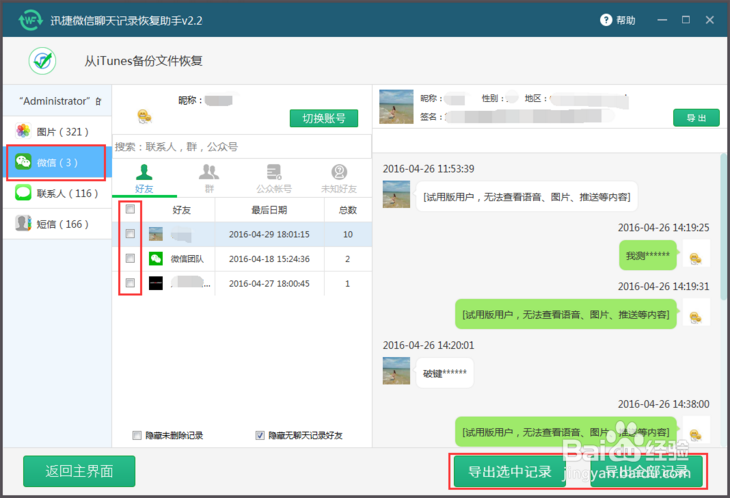Open 联系人 (116) category
The height and width of the screenshot is (499, 733).
pyautogui.click(x=57, y=193)
